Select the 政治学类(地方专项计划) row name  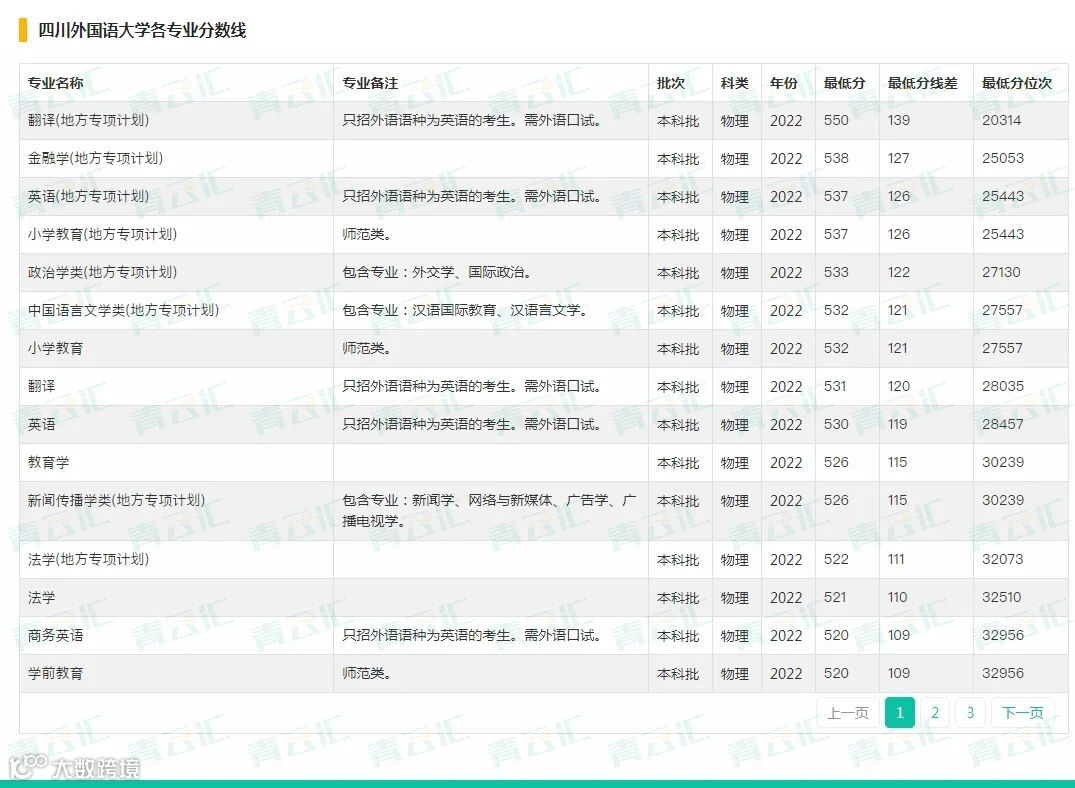pyautogui.click(x=102, y=273)
